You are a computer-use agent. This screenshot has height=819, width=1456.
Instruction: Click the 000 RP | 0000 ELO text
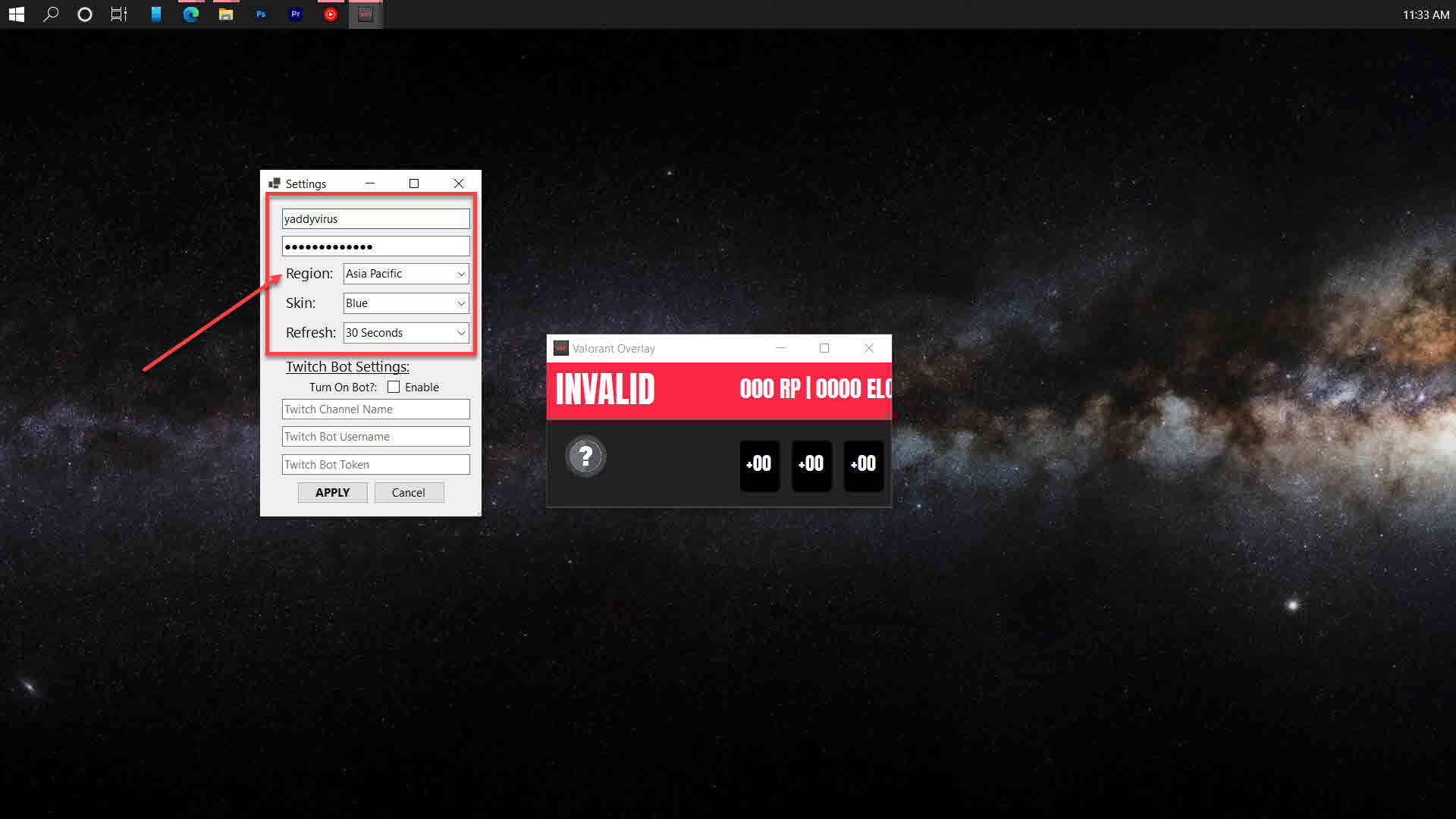click(815, 389)
